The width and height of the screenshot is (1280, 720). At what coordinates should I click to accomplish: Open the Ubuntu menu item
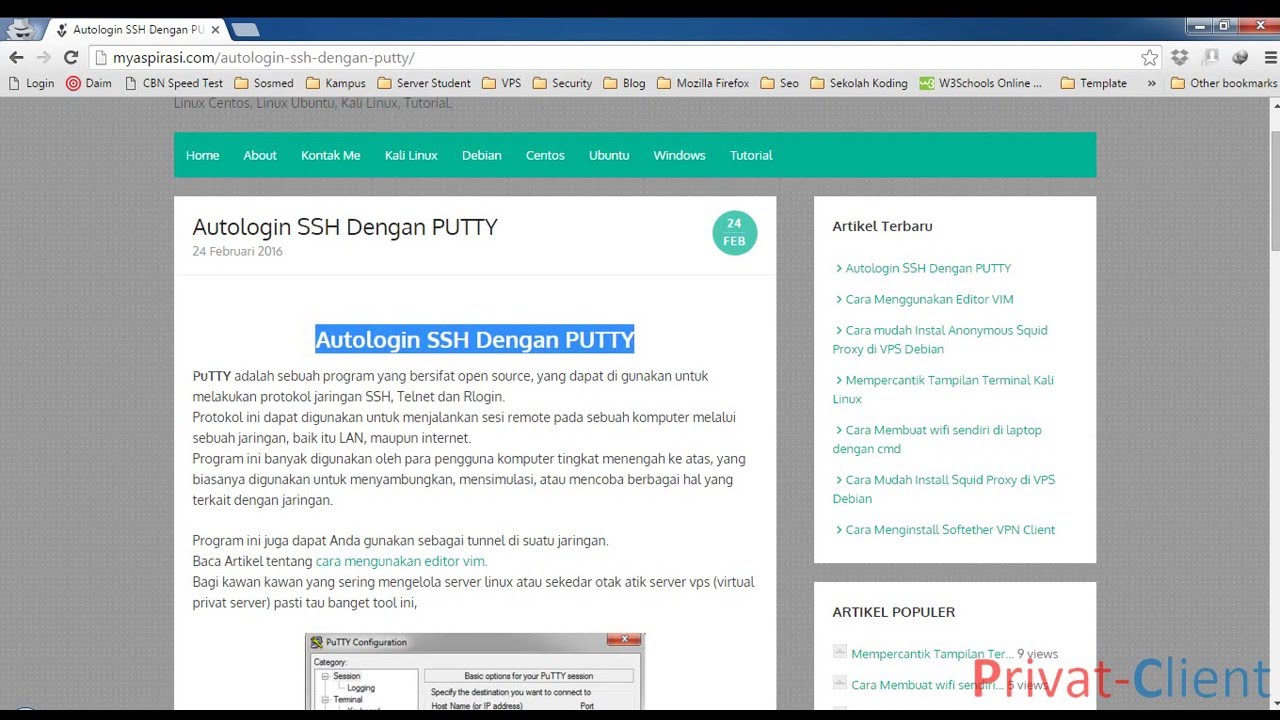(x=609, y=155)
